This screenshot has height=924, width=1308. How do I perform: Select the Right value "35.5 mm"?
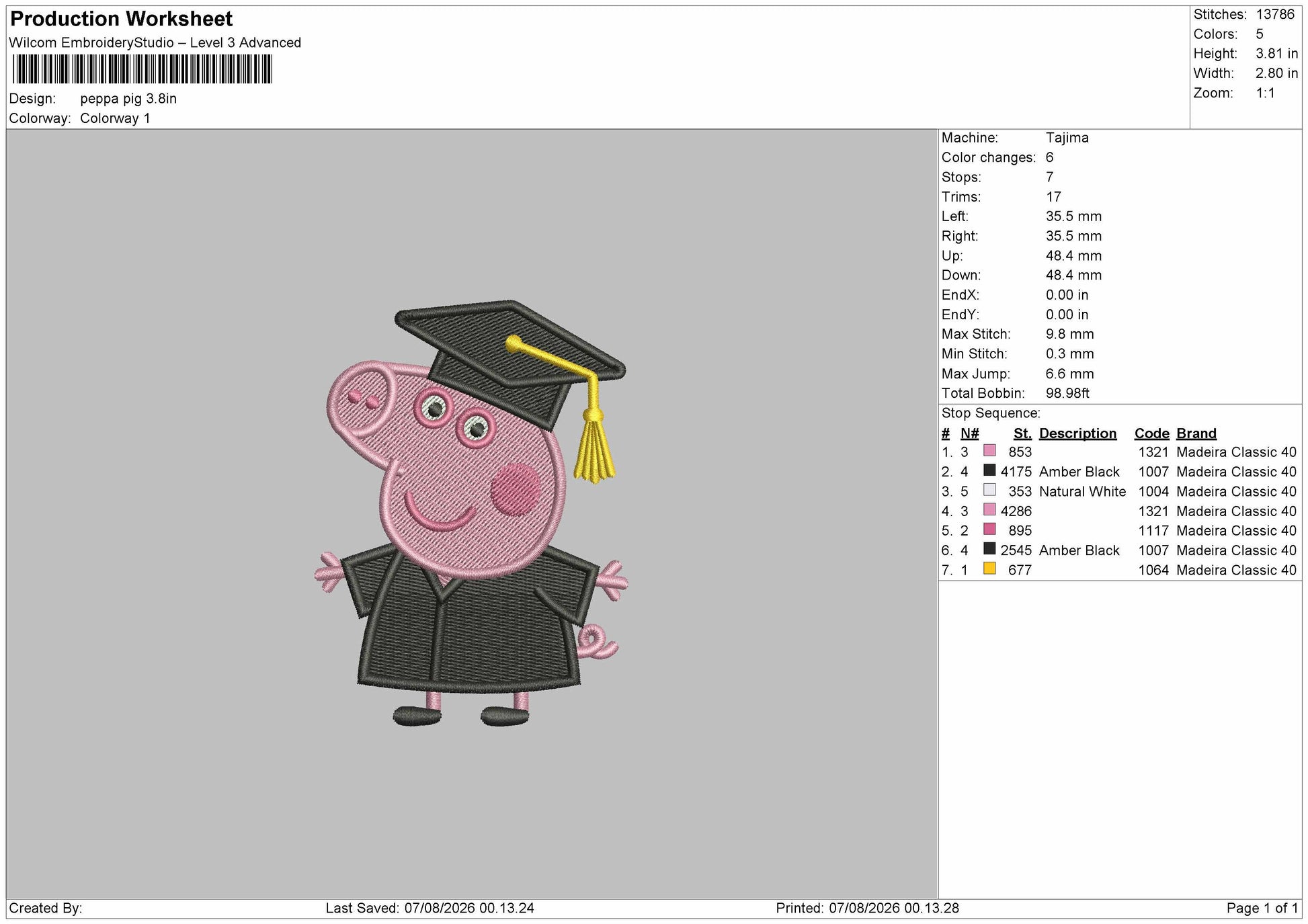(1074, 236)
